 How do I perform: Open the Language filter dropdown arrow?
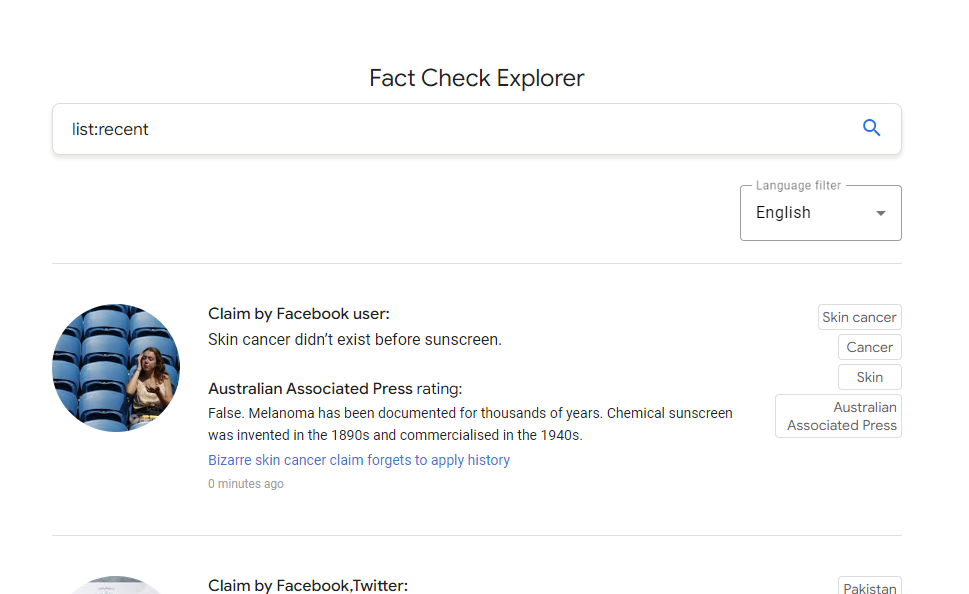tap(881, 213)
